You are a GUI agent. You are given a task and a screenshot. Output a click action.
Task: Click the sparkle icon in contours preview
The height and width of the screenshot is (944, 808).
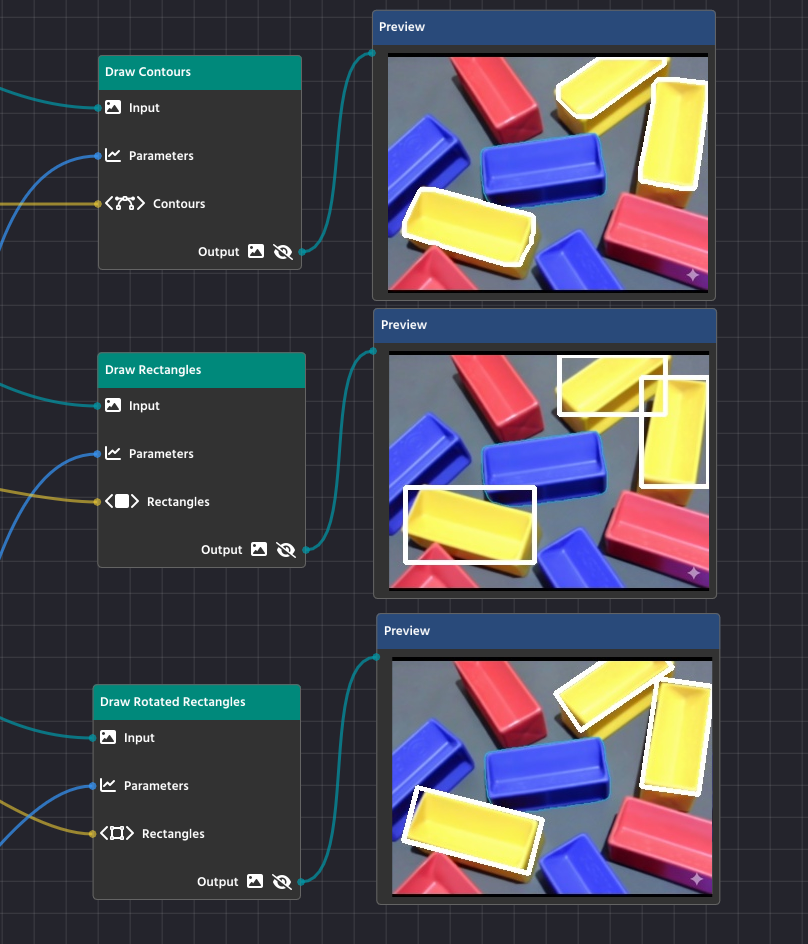tap(692, 274)
